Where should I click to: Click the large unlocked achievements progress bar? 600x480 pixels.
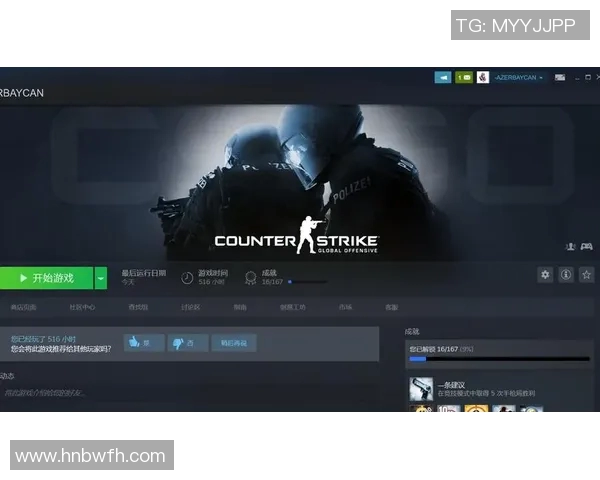pyautogui.click(x=499, y=359)
